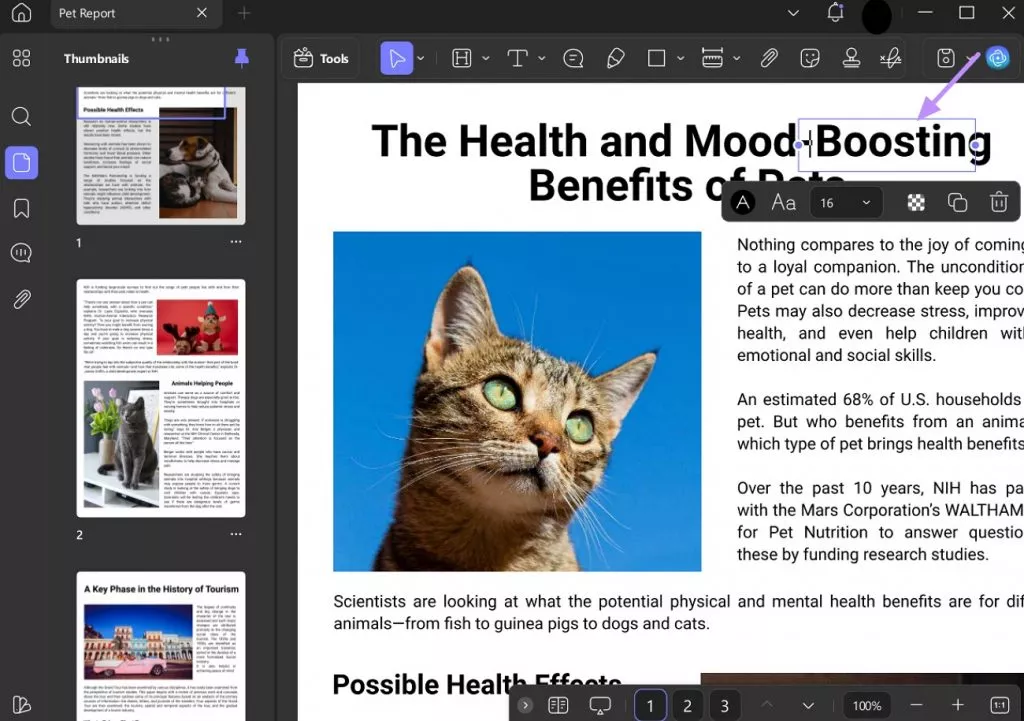Image resolution: width=1024 pixels, height=721 pixels.
Task: Open the Tools menu button
Action: (x=321, y=58)
